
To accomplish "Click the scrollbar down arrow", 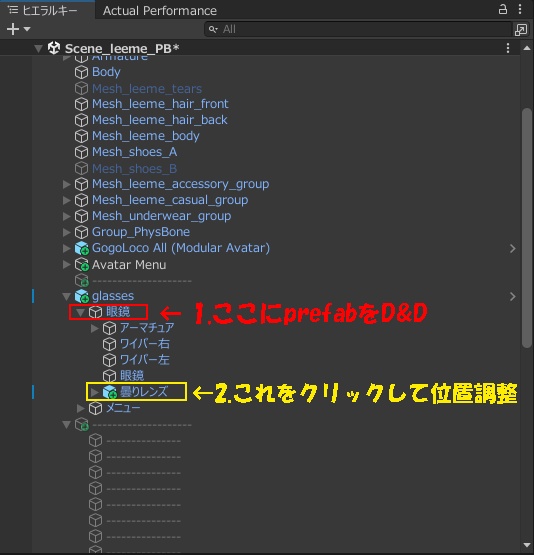I will click(527, 545).
